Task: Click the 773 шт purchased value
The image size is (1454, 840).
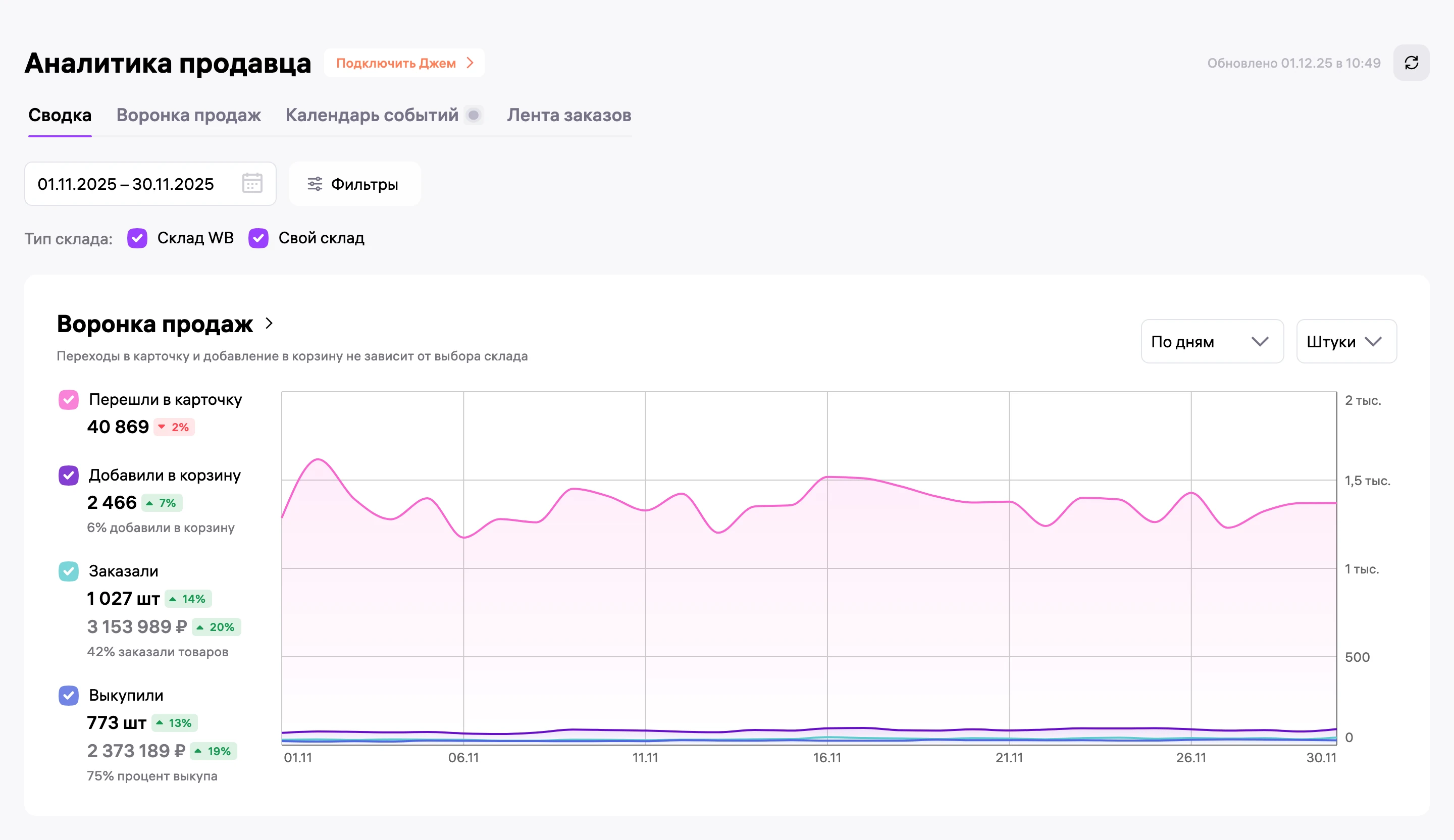Action: coord(117,722)
